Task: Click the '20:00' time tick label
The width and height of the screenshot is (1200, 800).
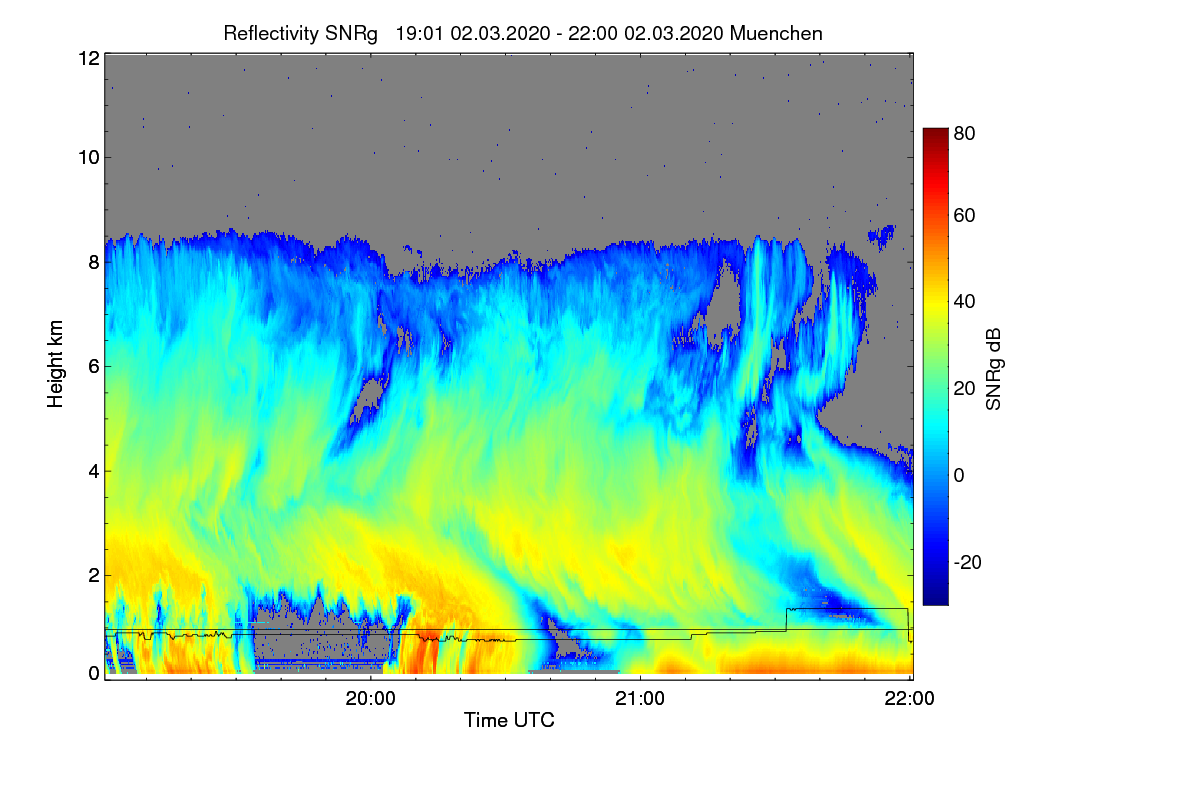Action: 371,699
